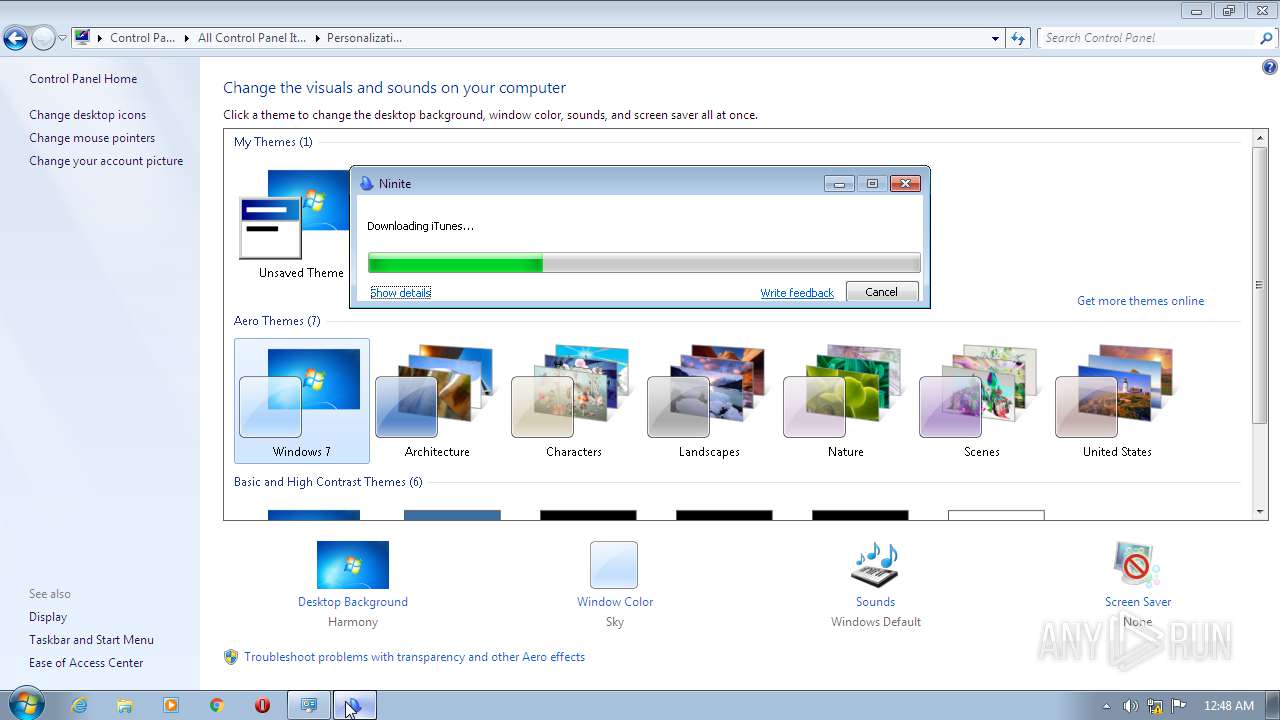1280x720 pixels.
Task: Click the help question mark icon
Action: pos(1269,68)
